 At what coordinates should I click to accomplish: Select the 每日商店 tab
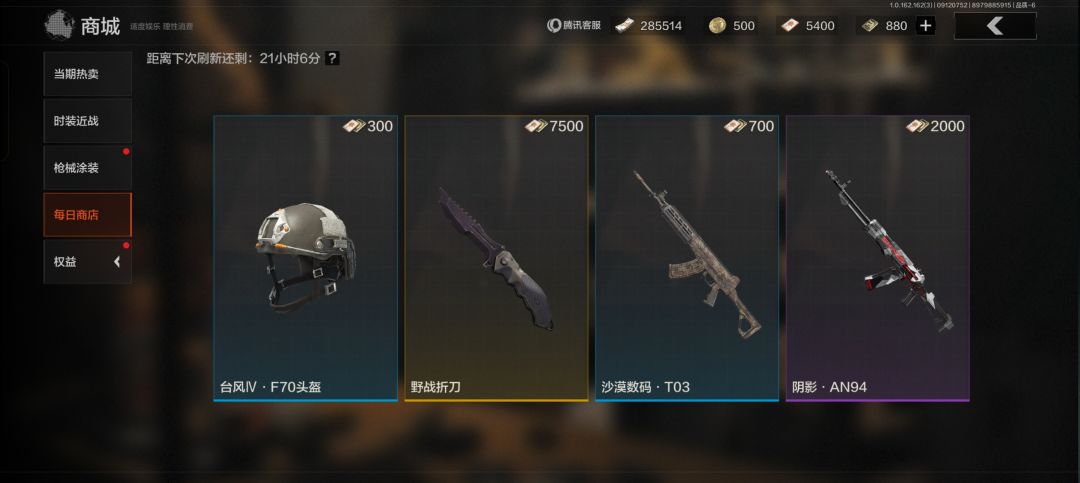[87, 214]
